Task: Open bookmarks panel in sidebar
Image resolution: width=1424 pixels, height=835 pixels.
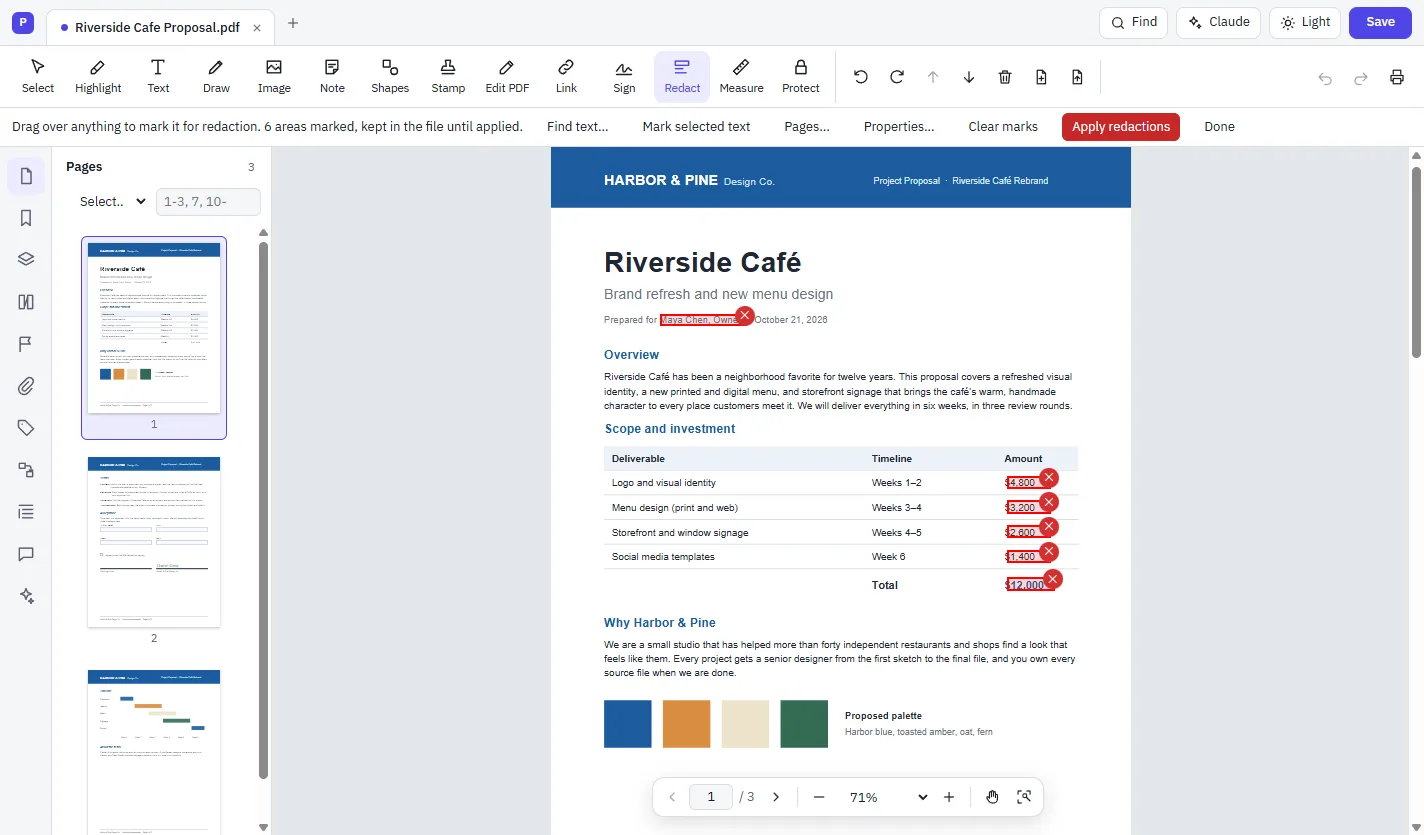Action: coord(26,218)
